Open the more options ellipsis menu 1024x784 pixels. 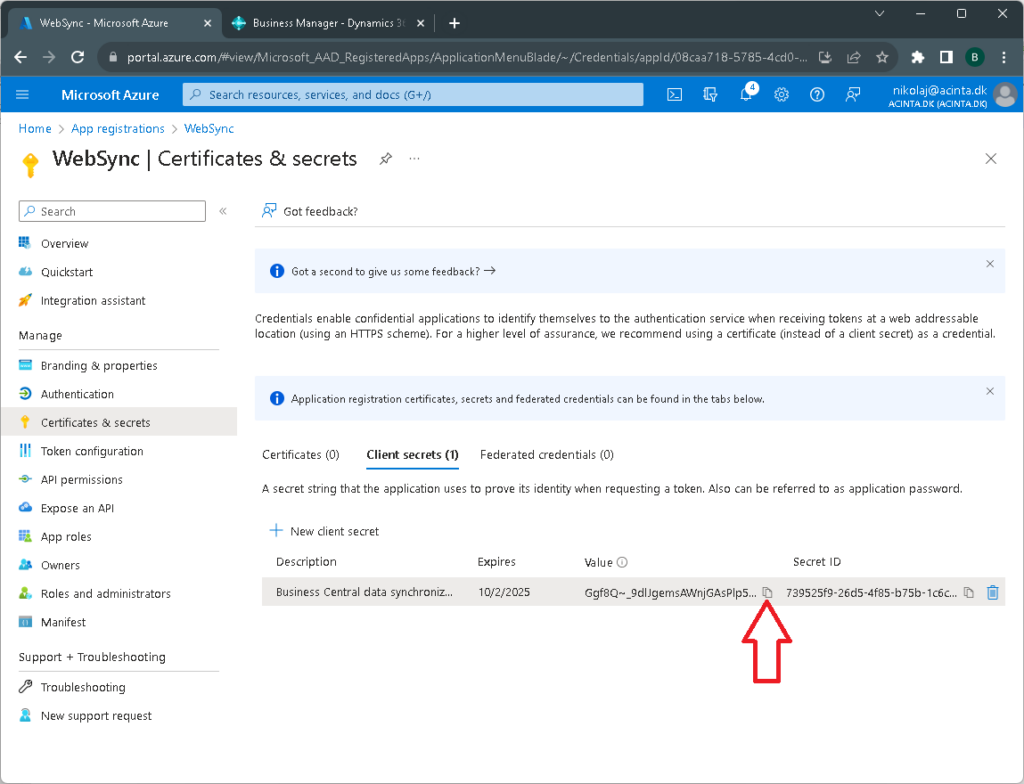[x=414, y=159]
